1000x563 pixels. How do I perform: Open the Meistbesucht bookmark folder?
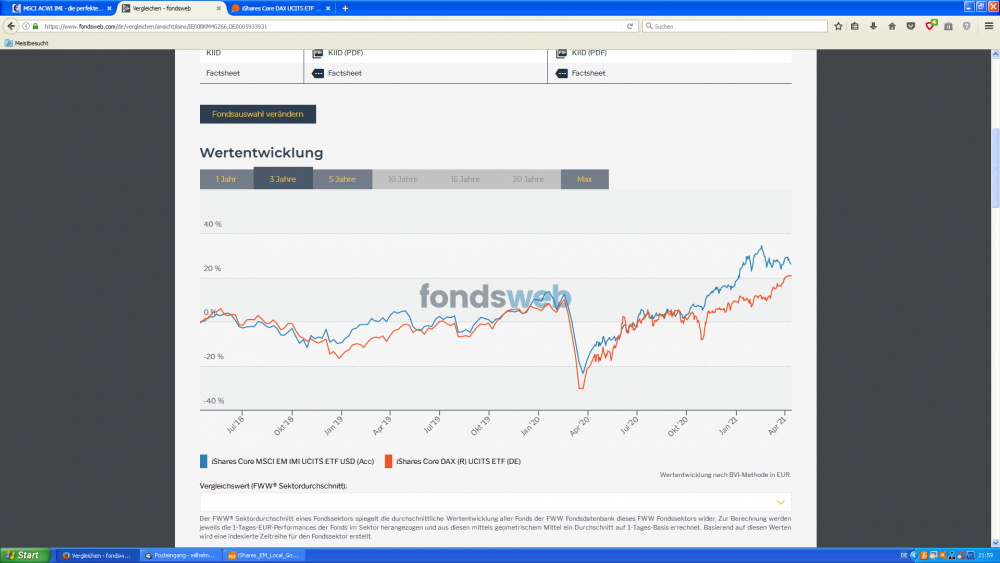(27, 43)
